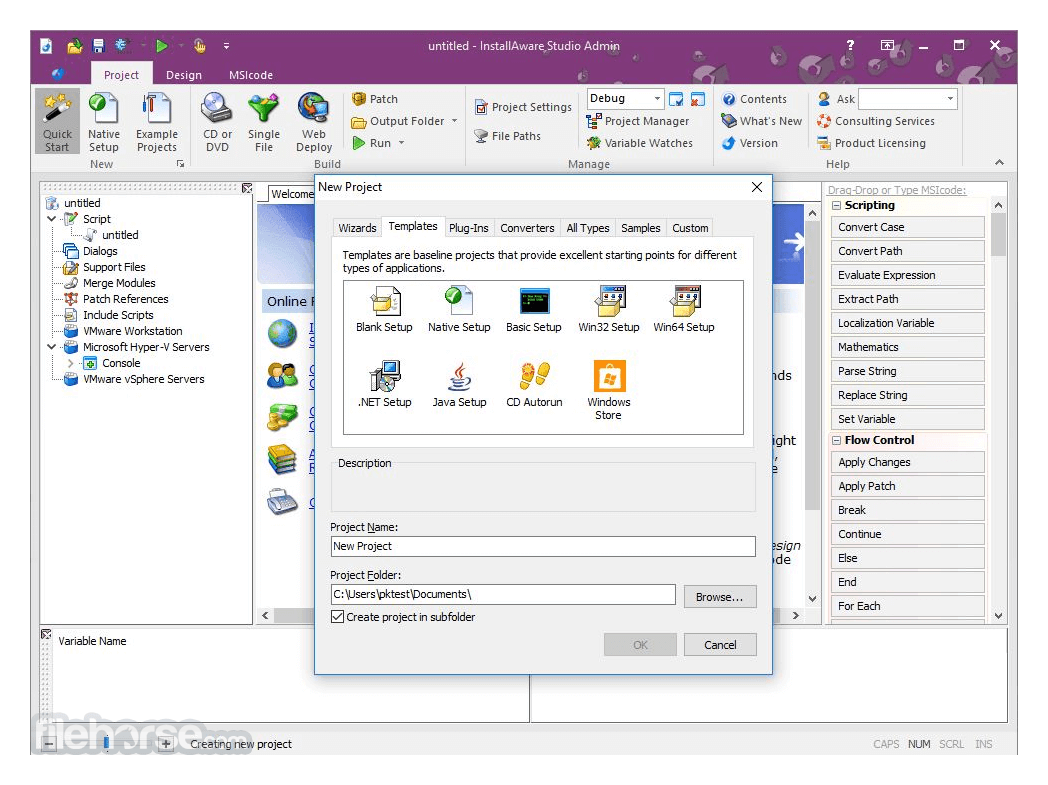Click the For Each command
The width and height of the screenshot is (1048, 785).
click(x=908, y=606)
